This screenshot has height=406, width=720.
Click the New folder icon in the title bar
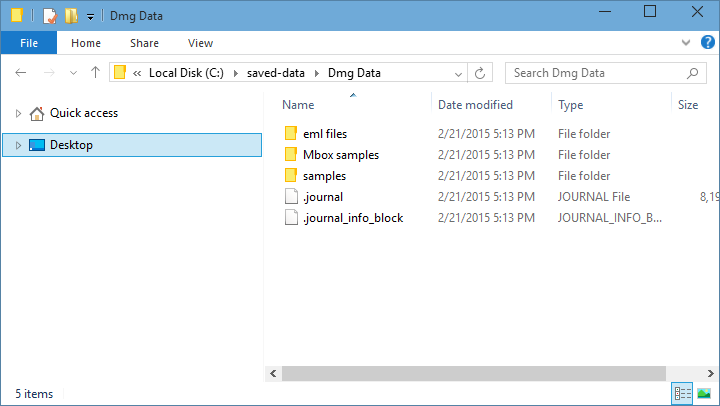click(x=71, y=16)
